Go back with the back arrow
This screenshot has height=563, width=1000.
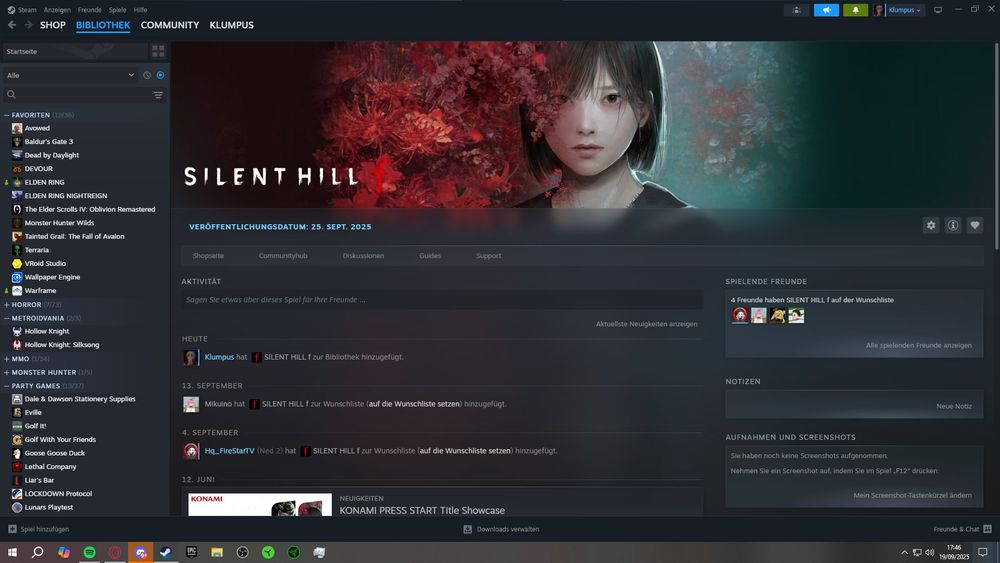(x=11, y=25)
